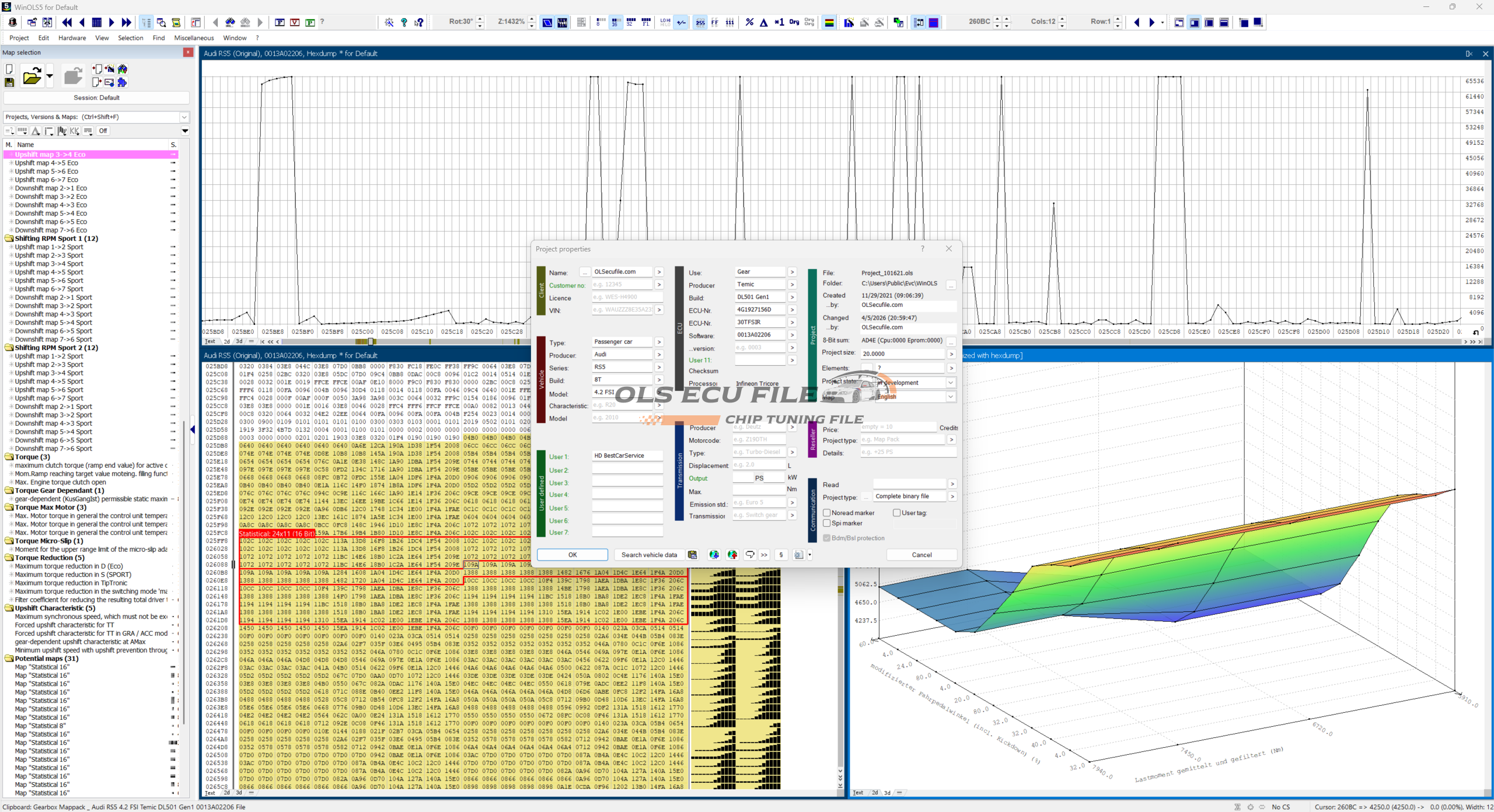Click the percent difference display icon
Viewport: 1494px width, 812px height.
click(749, 22)
